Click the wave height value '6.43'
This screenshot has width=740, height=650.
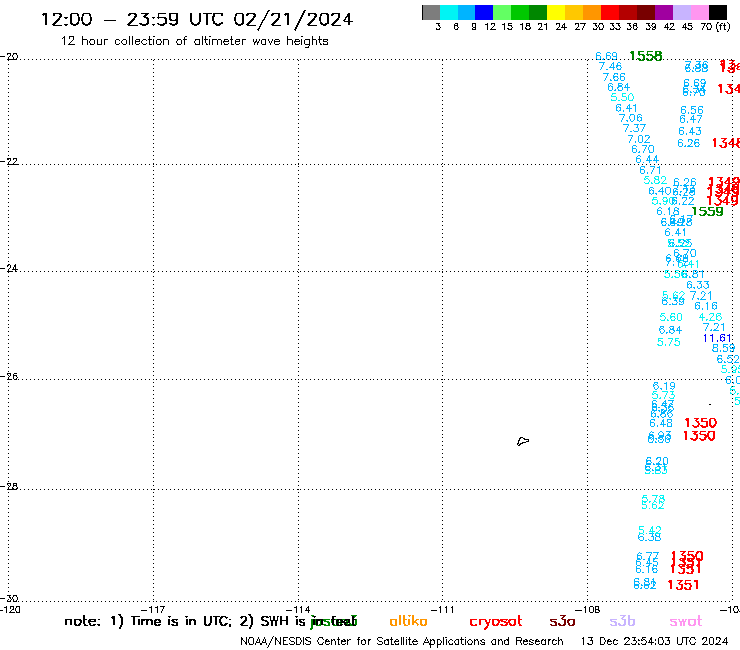click(x=690, y=131)
